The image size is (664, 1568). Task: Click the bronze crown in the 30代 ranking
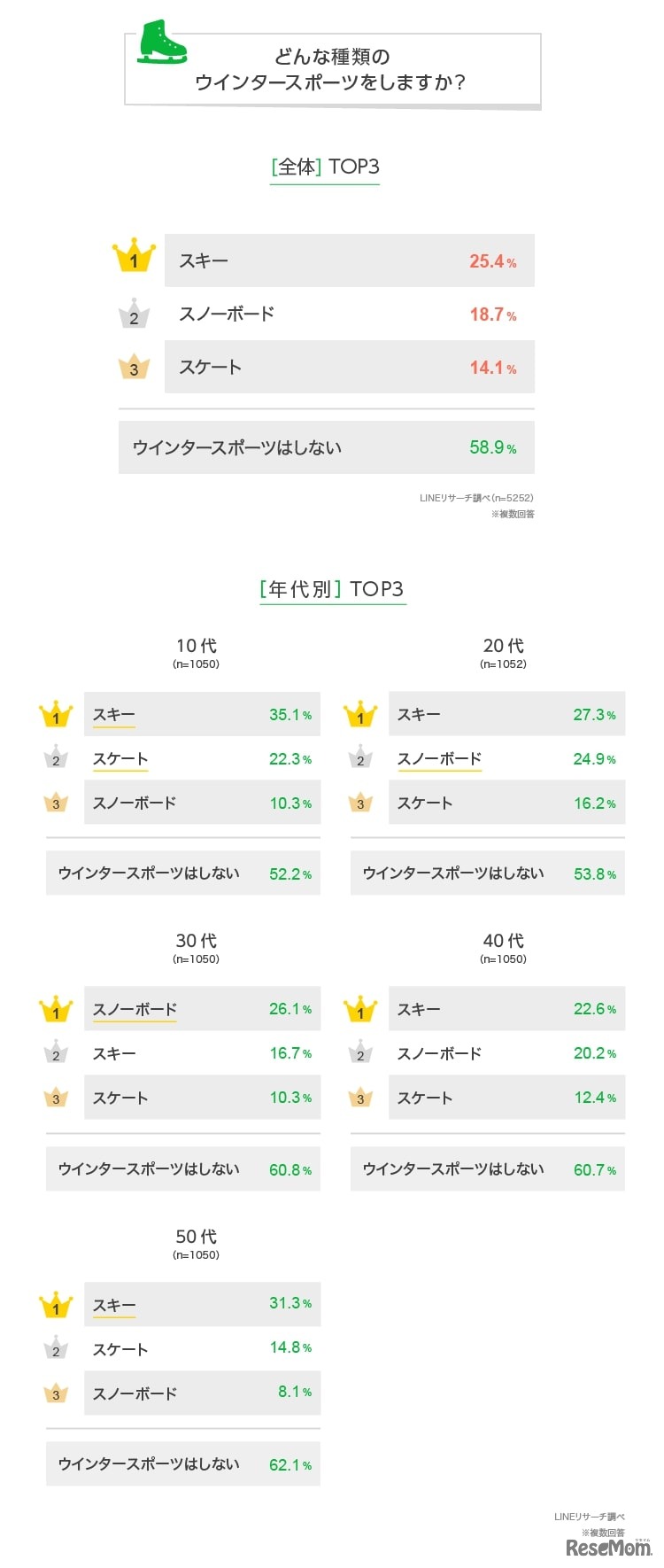(x=56, y=1098)
